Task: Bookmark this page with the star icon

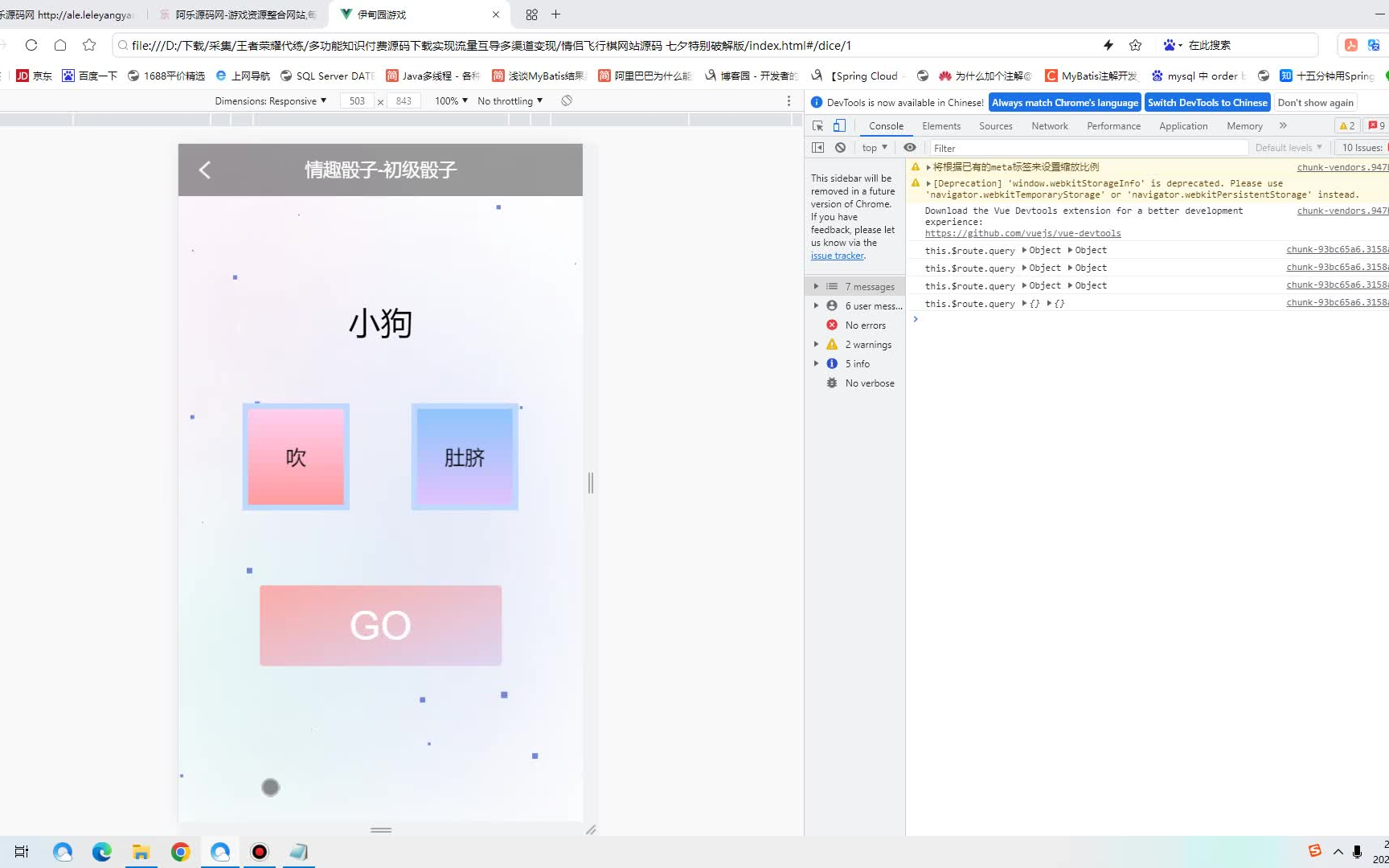Action: [x=89, y=45]
